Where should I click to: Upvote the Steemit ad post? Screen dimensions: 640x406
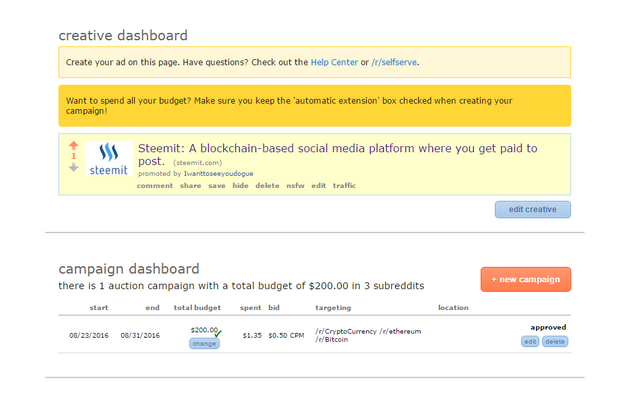[x=73, y=145]
